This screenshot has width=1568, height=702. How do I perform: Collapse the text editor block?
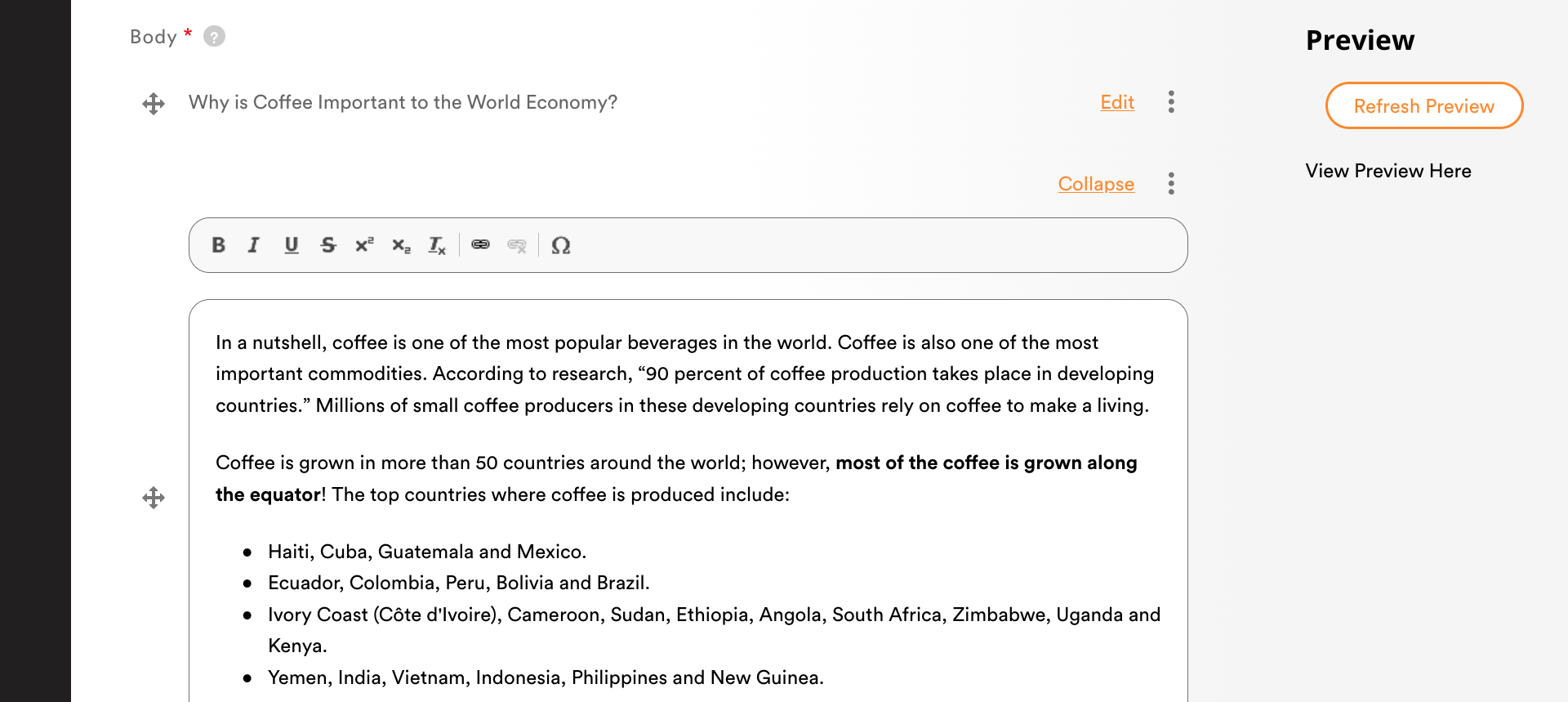pos(1096,184)
